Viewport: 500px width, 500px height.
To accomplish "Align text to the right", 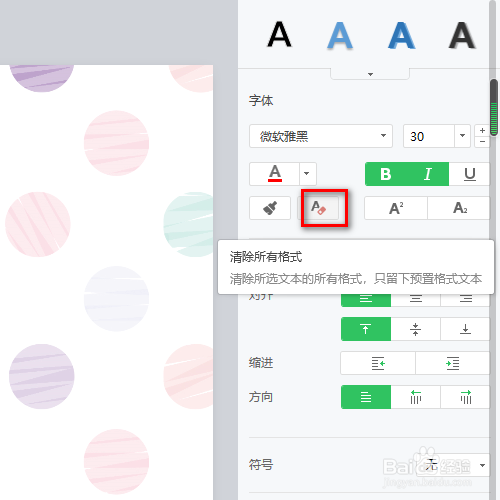I will (466, 299).
